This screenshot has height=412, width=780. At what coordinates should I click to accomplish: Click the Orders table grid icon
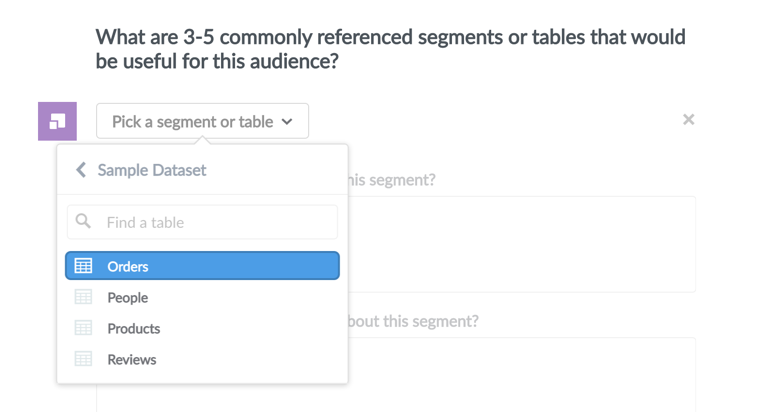(83, 266)
